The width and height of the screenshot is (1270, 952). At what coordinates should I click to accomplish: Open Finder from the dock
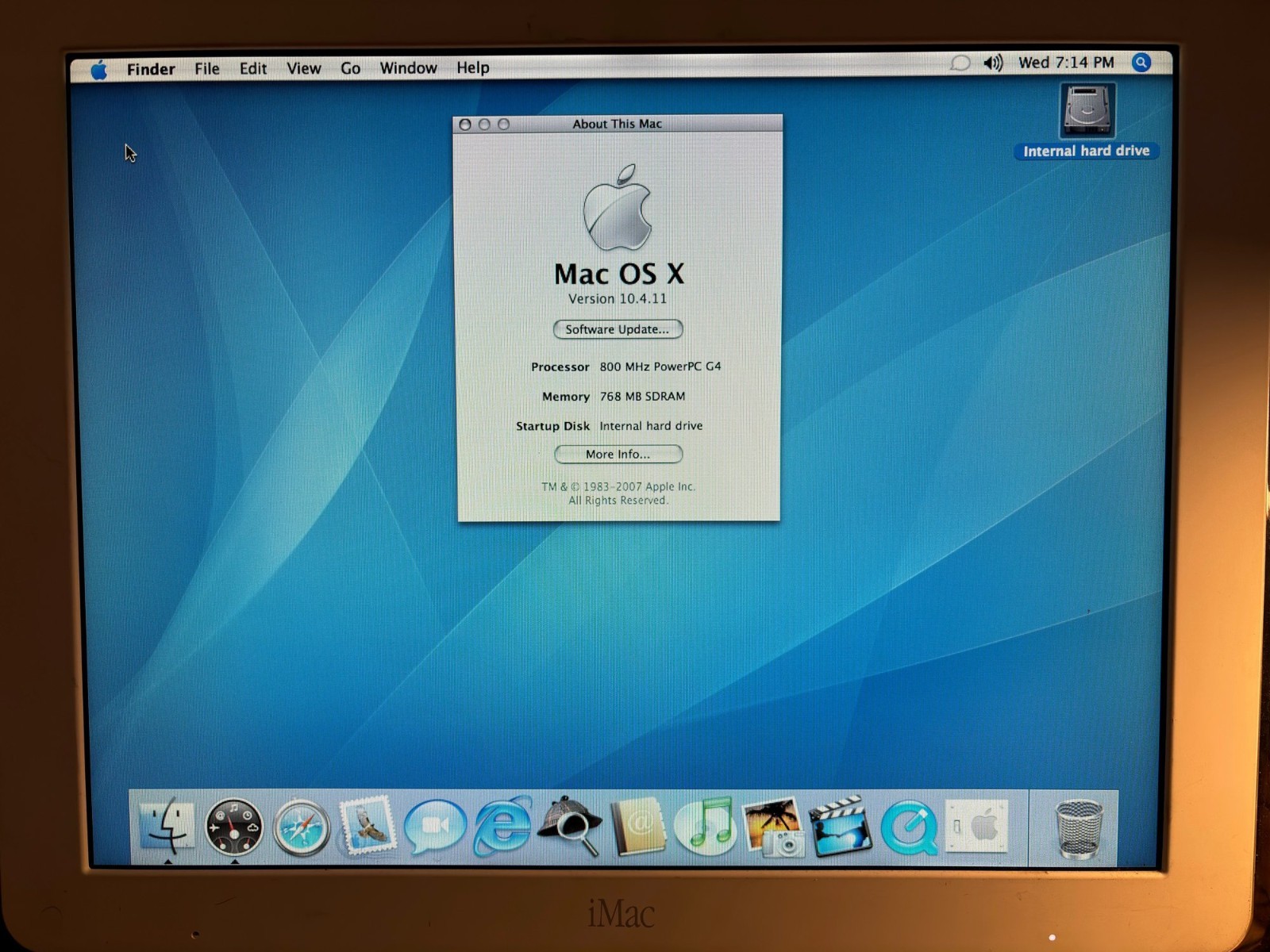point(167,827)
